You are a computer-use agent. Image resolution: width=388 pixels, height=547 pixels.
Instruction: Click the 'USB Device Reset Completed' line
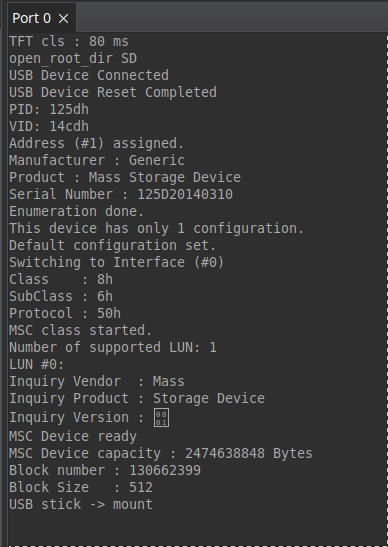point(113,92)
